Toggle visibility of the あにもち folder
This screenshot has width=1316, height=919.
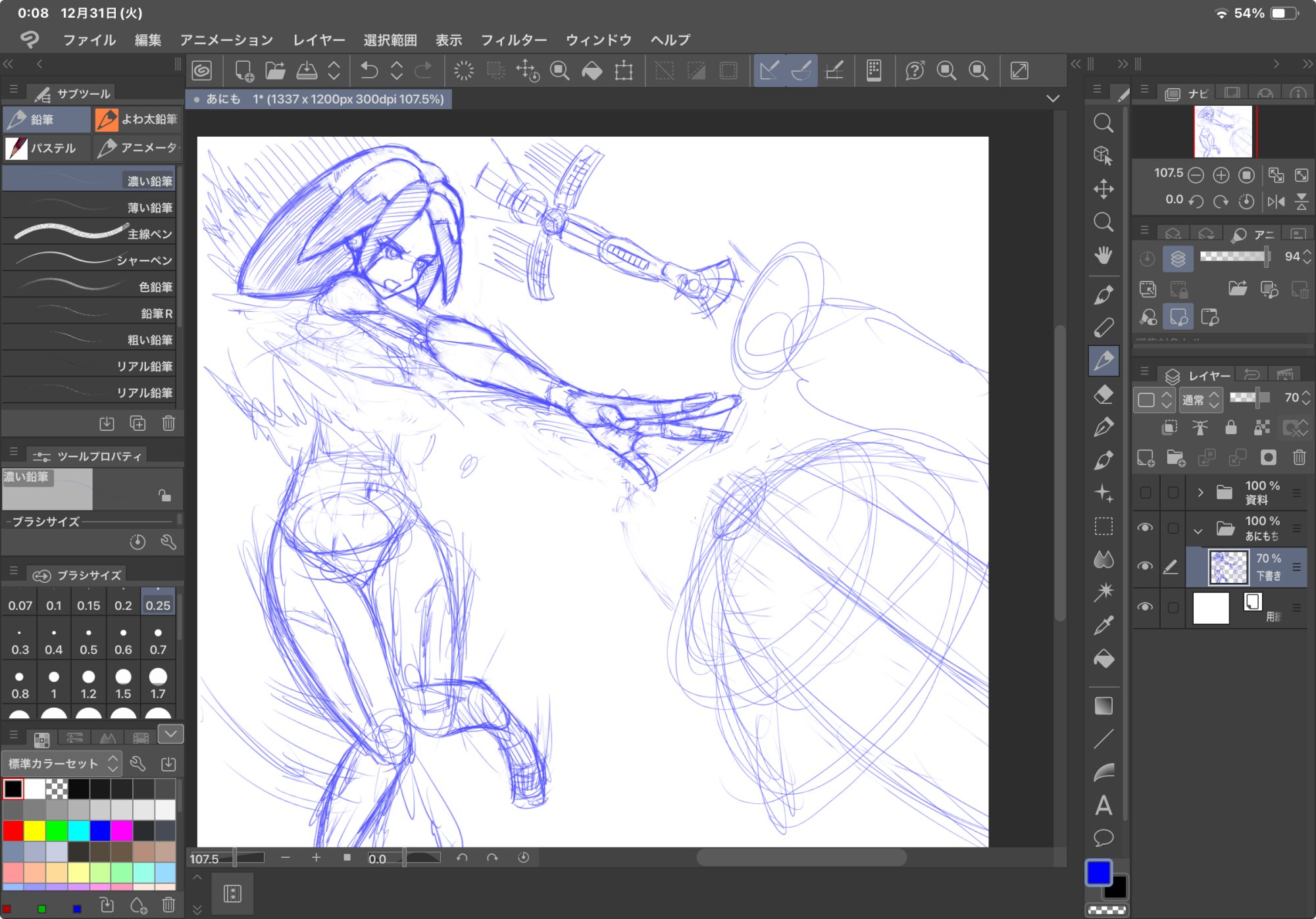1145,528
